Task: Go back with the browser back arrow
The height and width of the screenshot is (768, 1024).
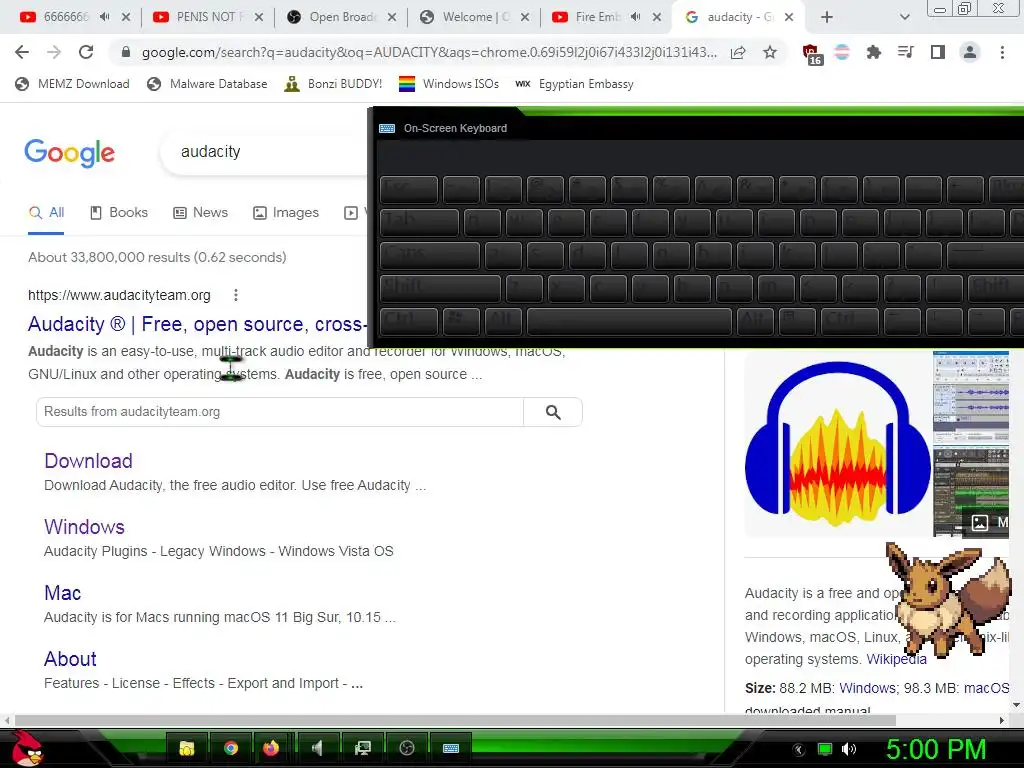Action: click(22, 52)
